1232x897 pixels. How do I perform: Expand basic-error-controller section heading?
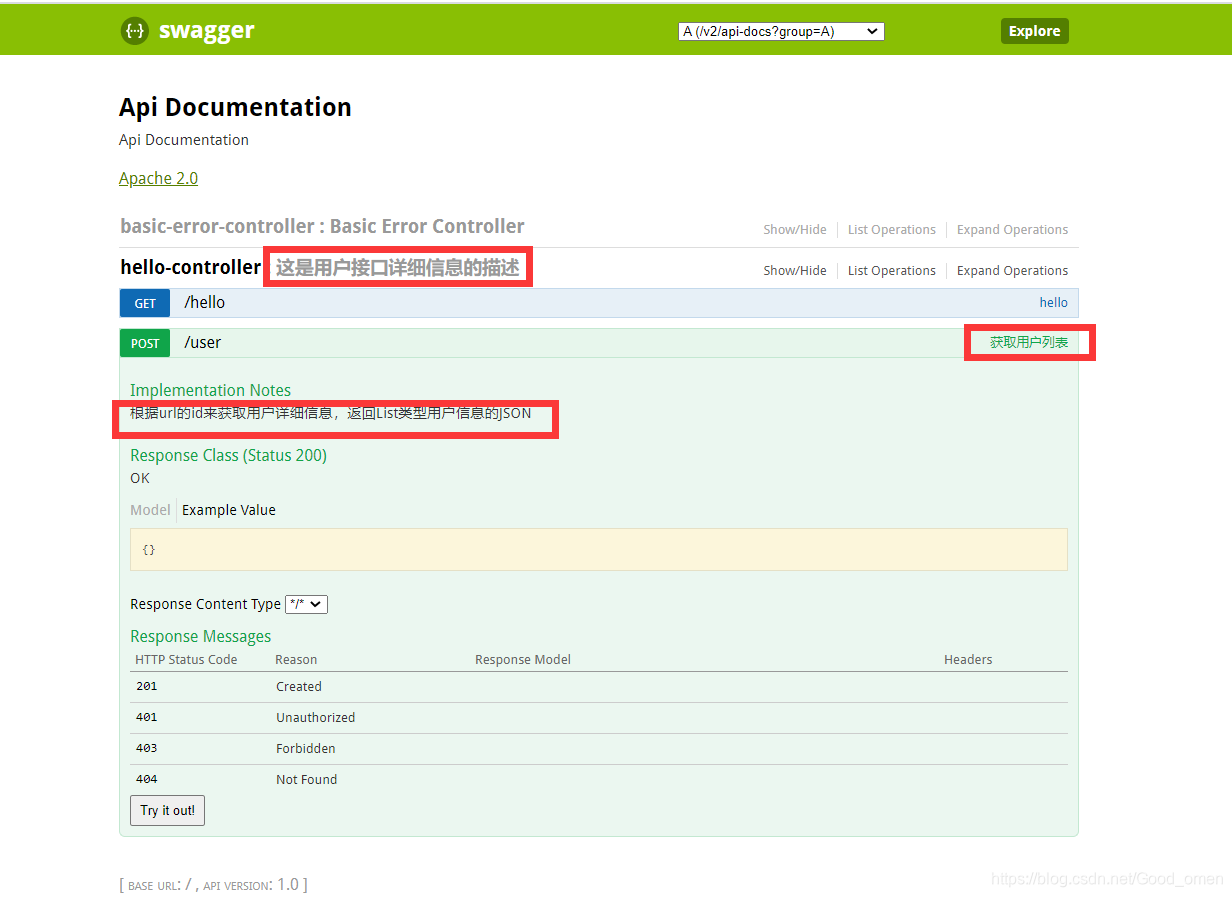tap(322, 226)
